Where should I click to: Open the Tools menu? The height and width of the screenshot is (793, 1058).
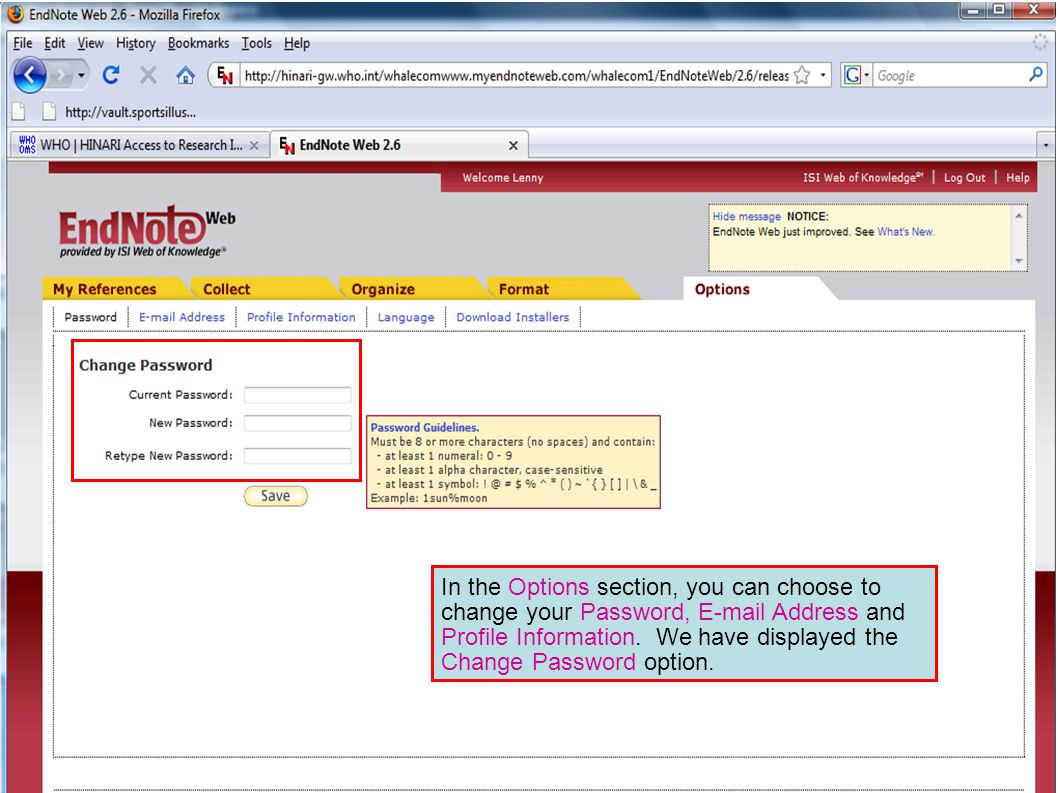pyautogui.click(x=256, y=43)
